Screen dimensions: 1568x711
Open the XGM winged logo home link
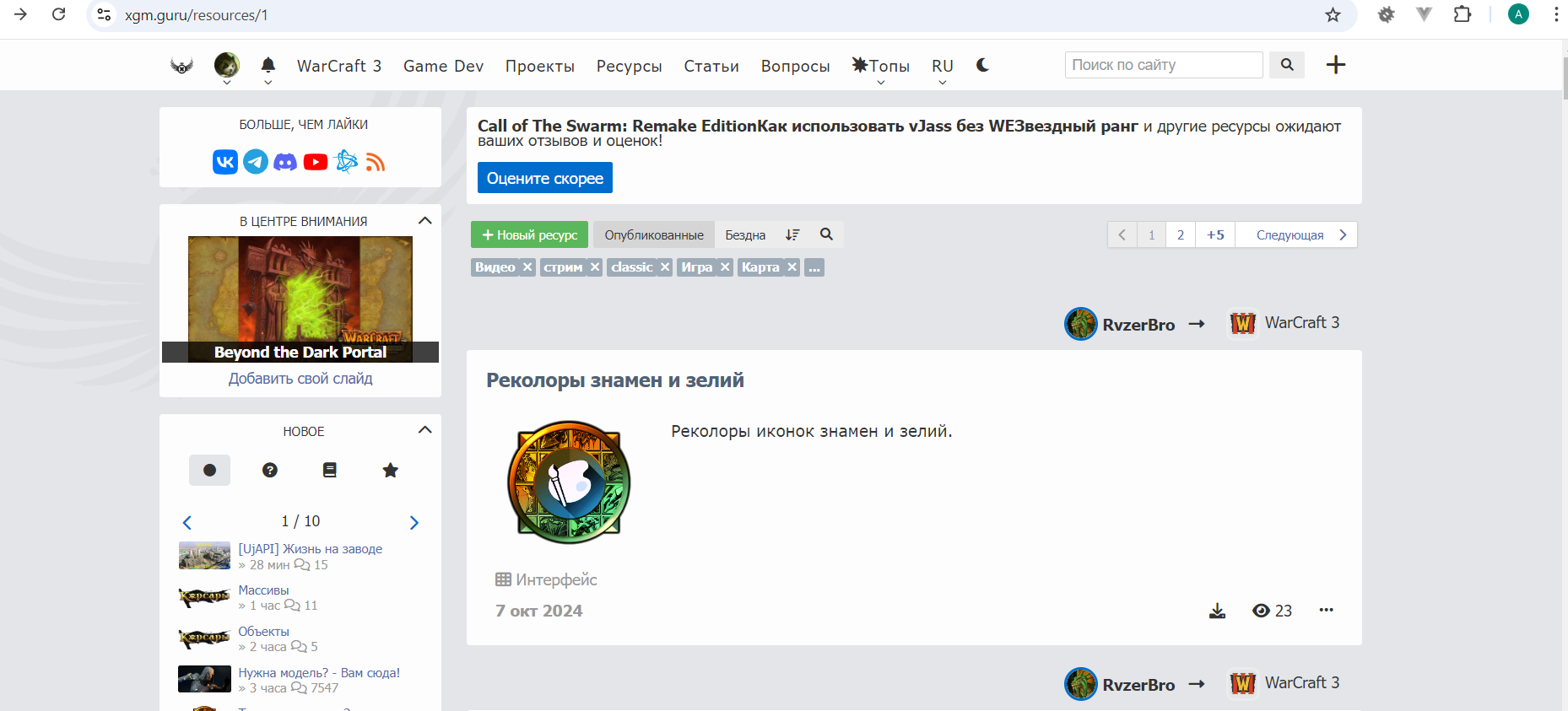point(181,66)
